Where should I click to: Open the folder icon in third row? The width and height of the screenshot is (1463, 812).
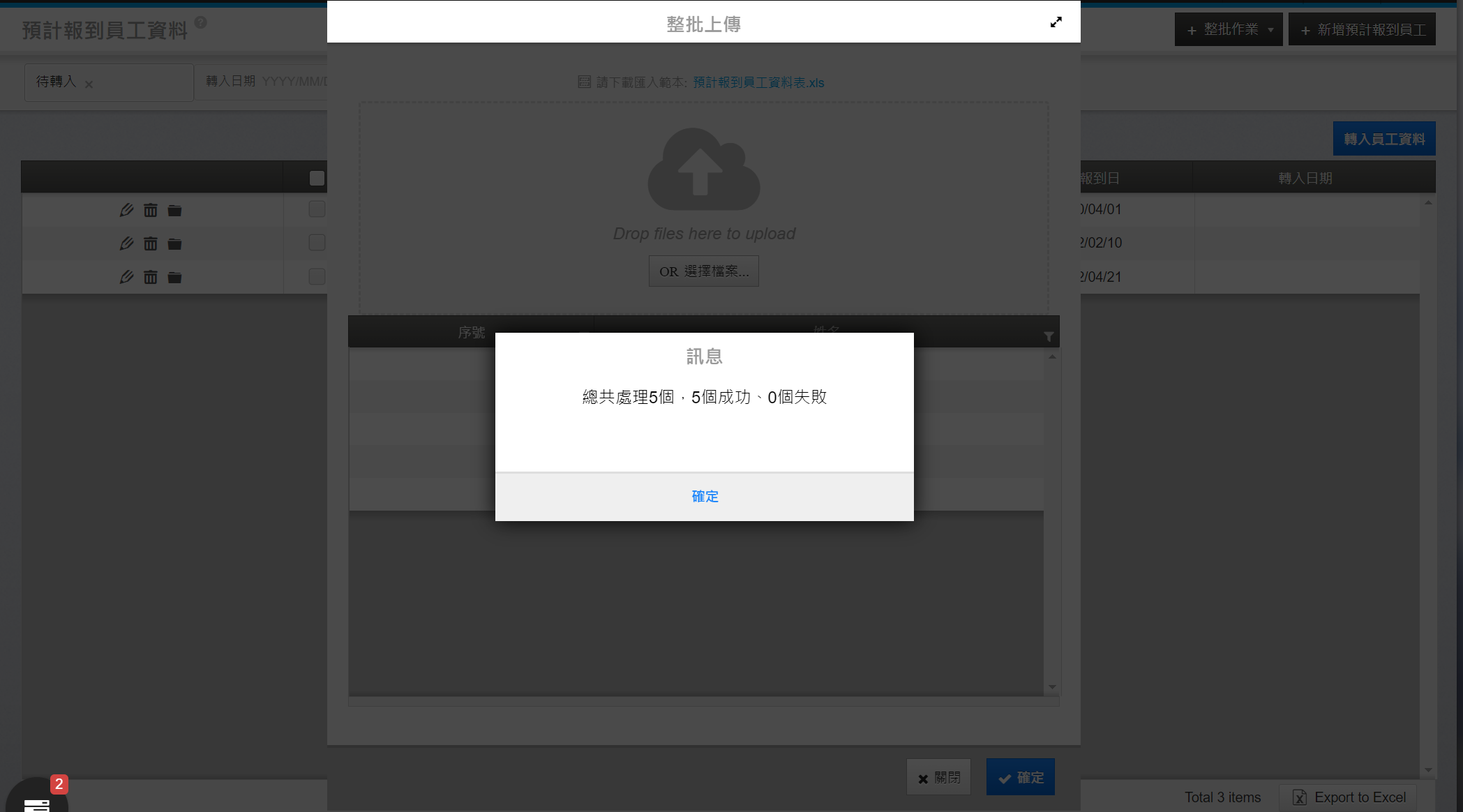click(174, 278)
